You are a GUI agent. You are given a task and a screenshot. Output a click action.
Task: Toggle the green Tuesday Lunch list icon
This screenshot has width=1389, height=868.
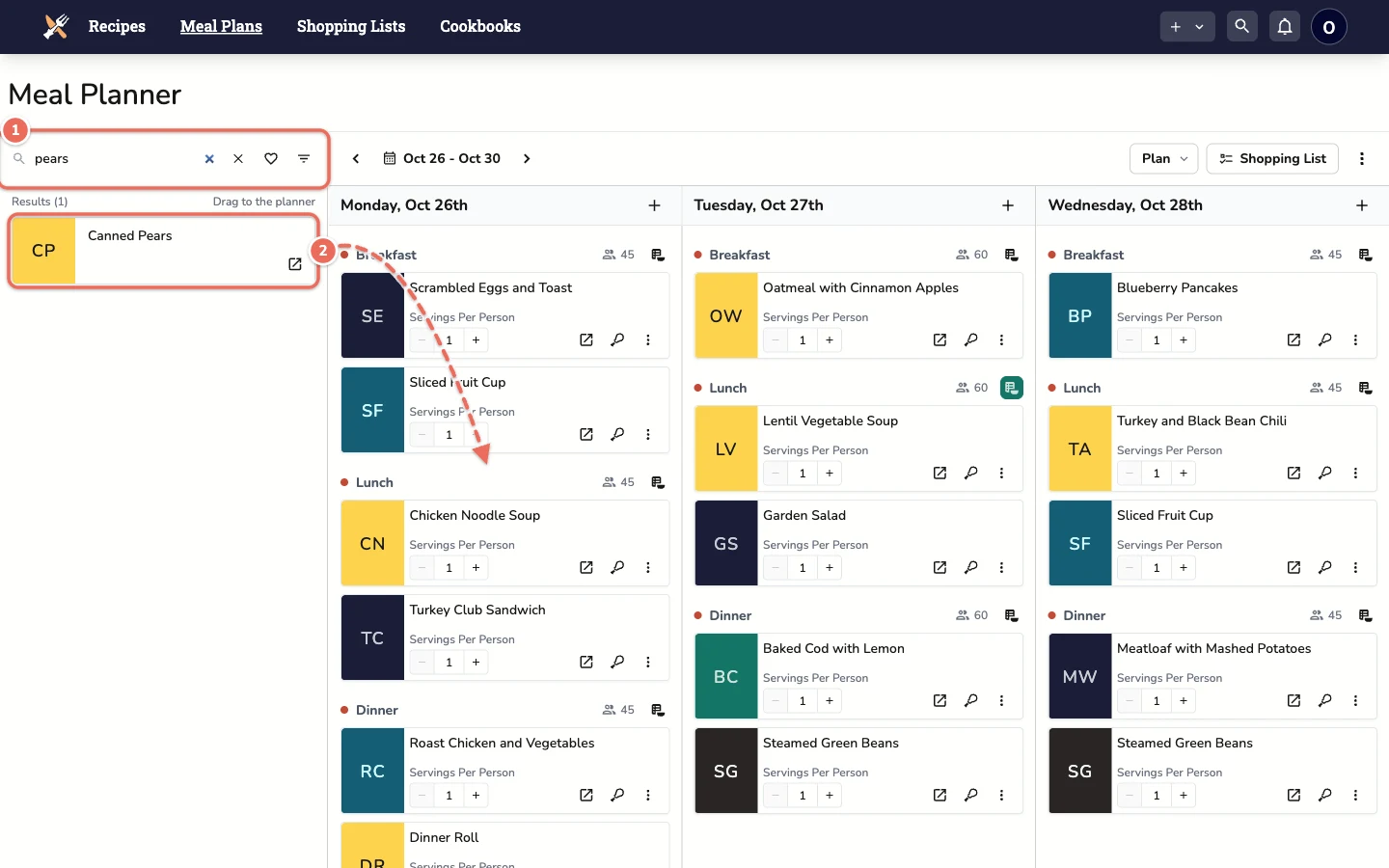pos(1011,388)
